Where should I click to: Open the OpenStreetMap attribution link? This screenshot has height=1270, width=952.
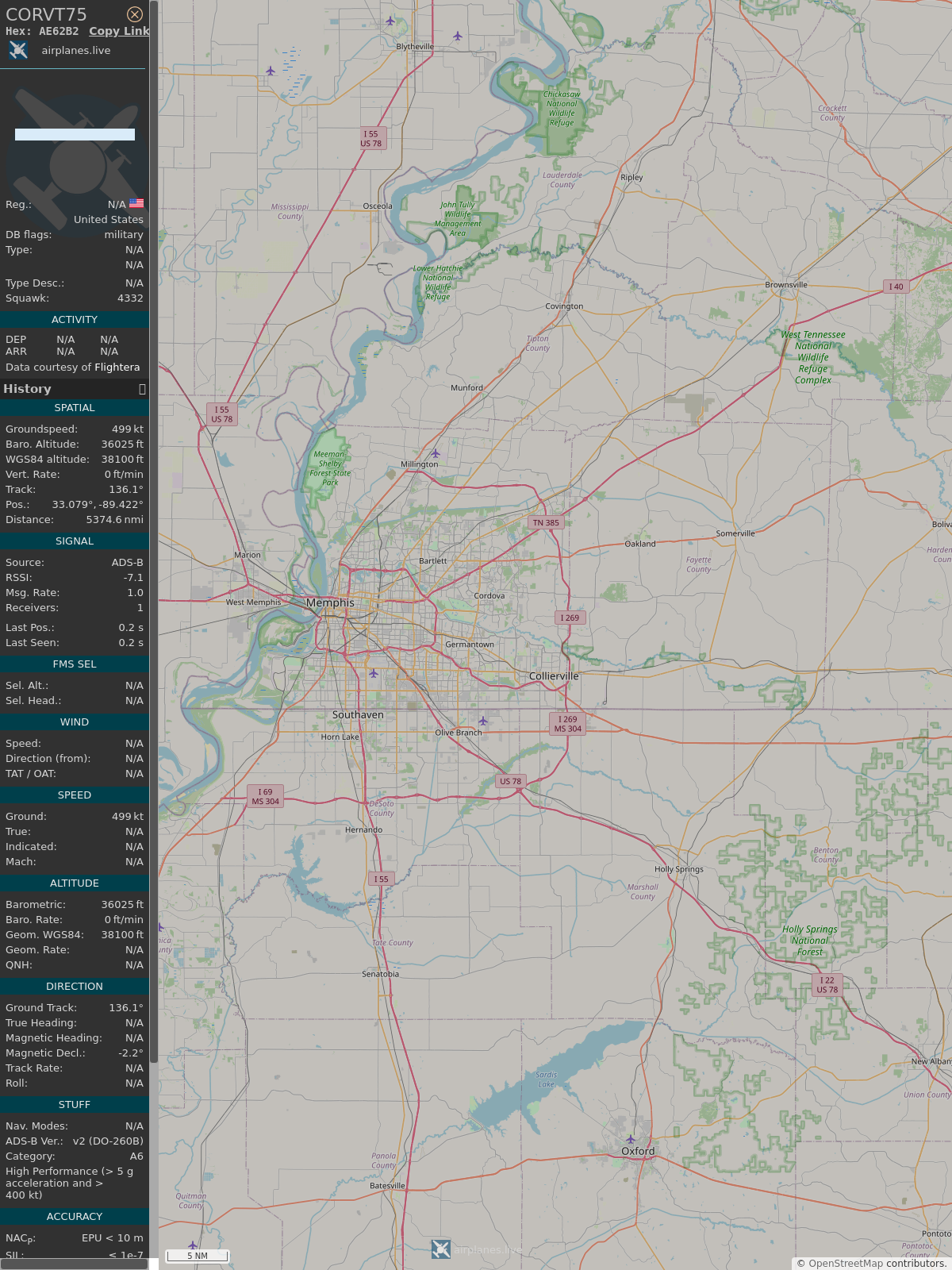click(x=846, y=1264)
